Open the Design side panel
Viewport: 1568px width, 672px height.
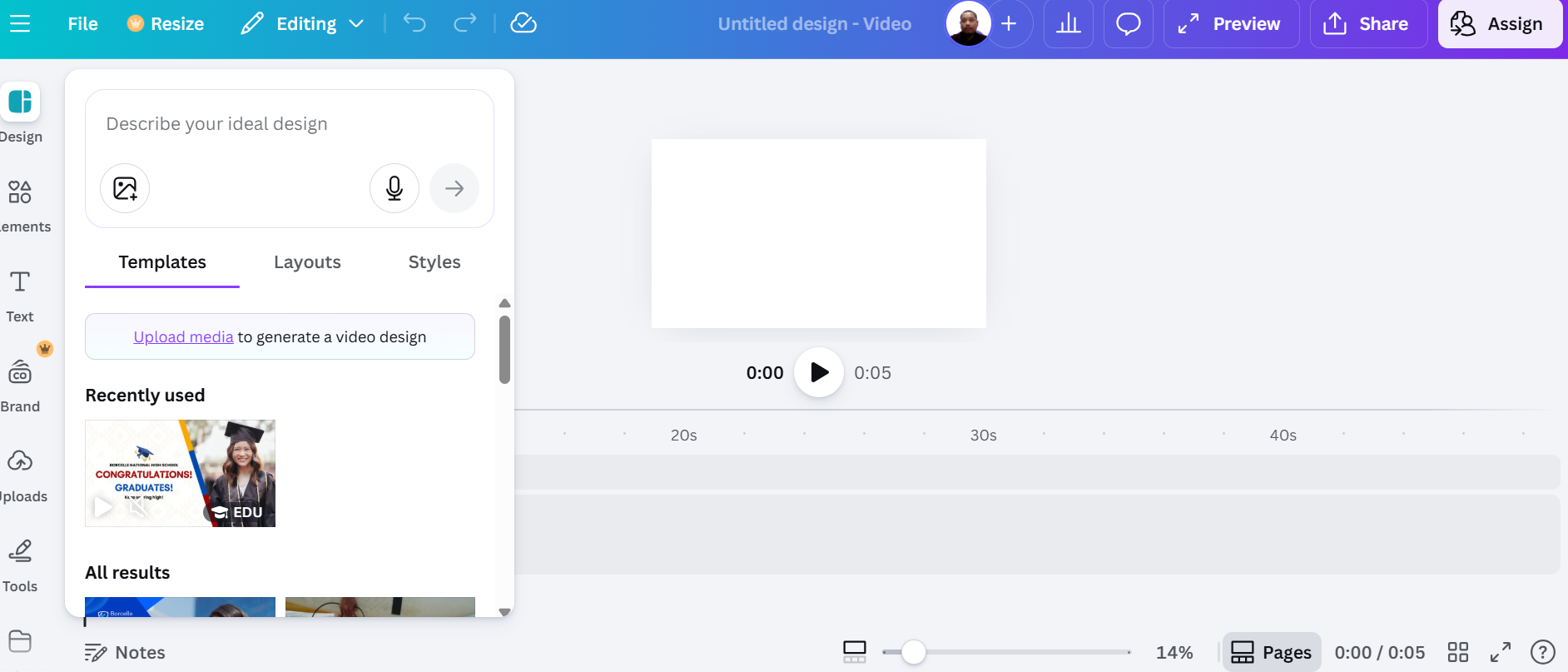(x=20, y=114)
